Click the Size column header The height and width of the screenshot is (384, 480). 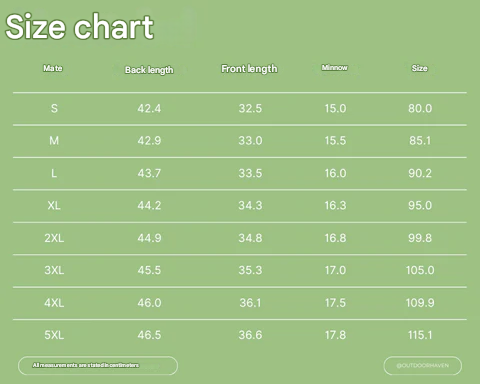[x=419, y=68]
